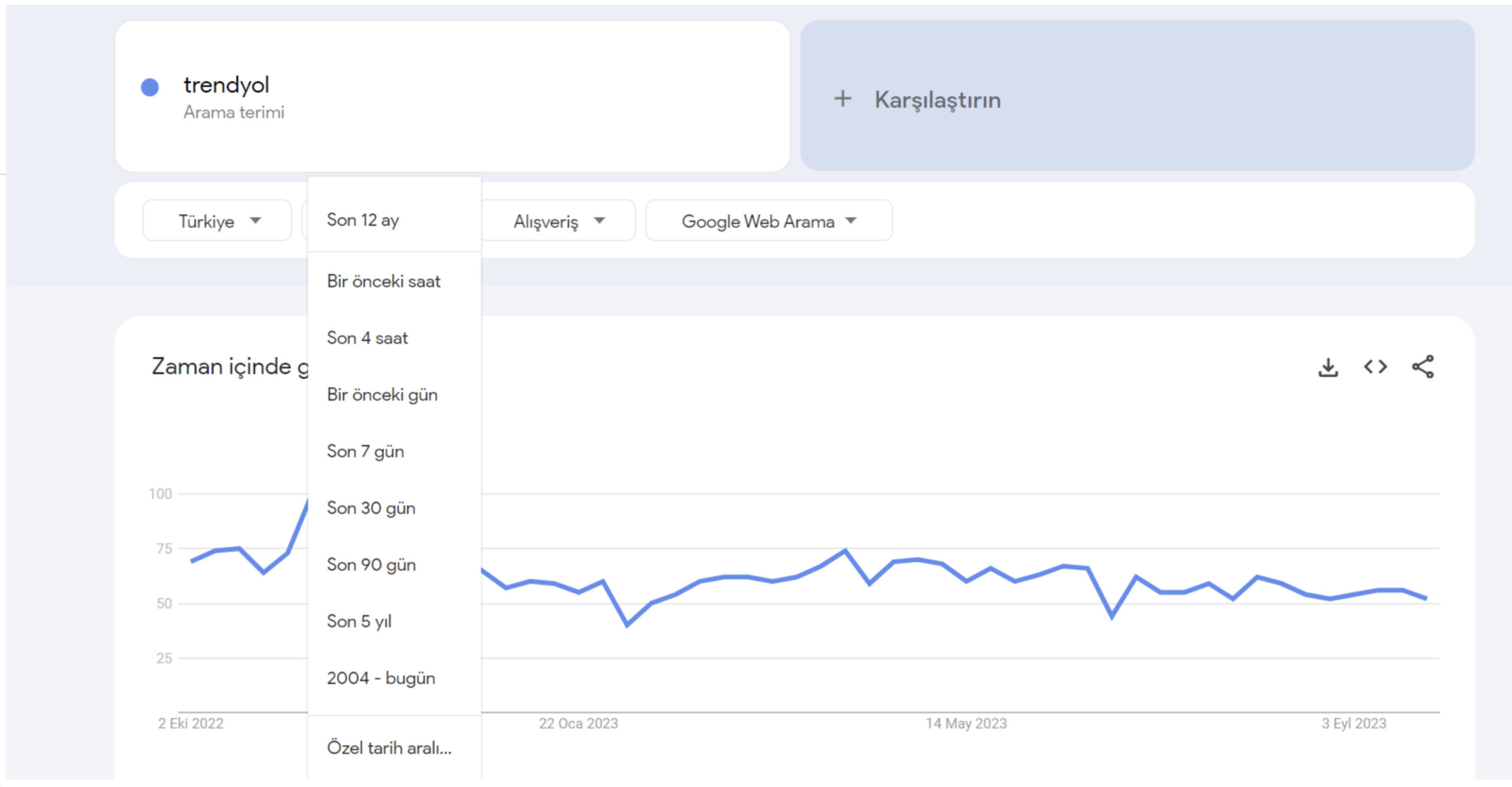1512x787 pixels.
Task: Open the embed code icon for the chart
Action: (1375, 367)
